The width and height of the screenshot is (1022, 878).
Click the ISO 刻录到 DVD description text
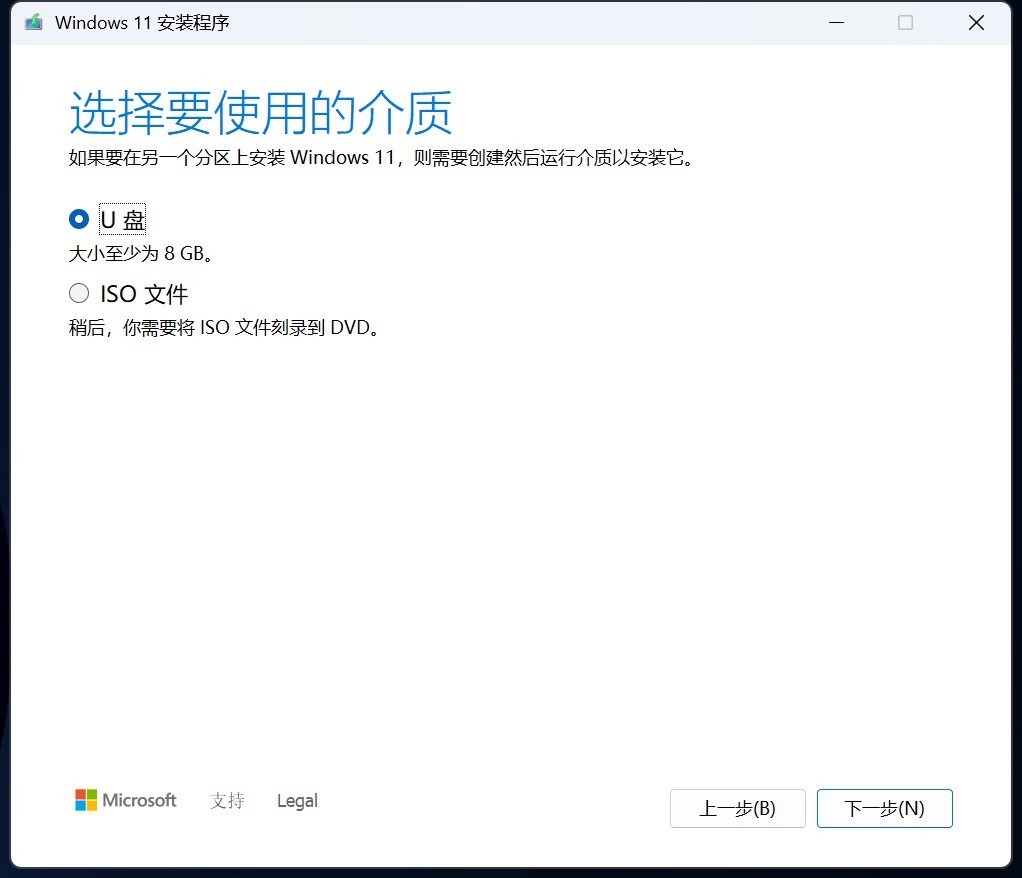pos(225,327)
